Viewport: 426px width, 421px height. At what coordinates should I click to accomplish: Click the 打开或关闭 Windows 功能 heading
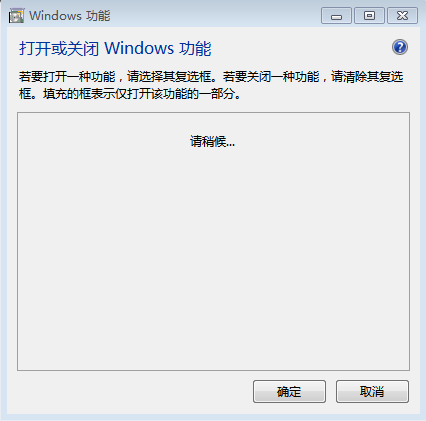[x=115, y=49]
